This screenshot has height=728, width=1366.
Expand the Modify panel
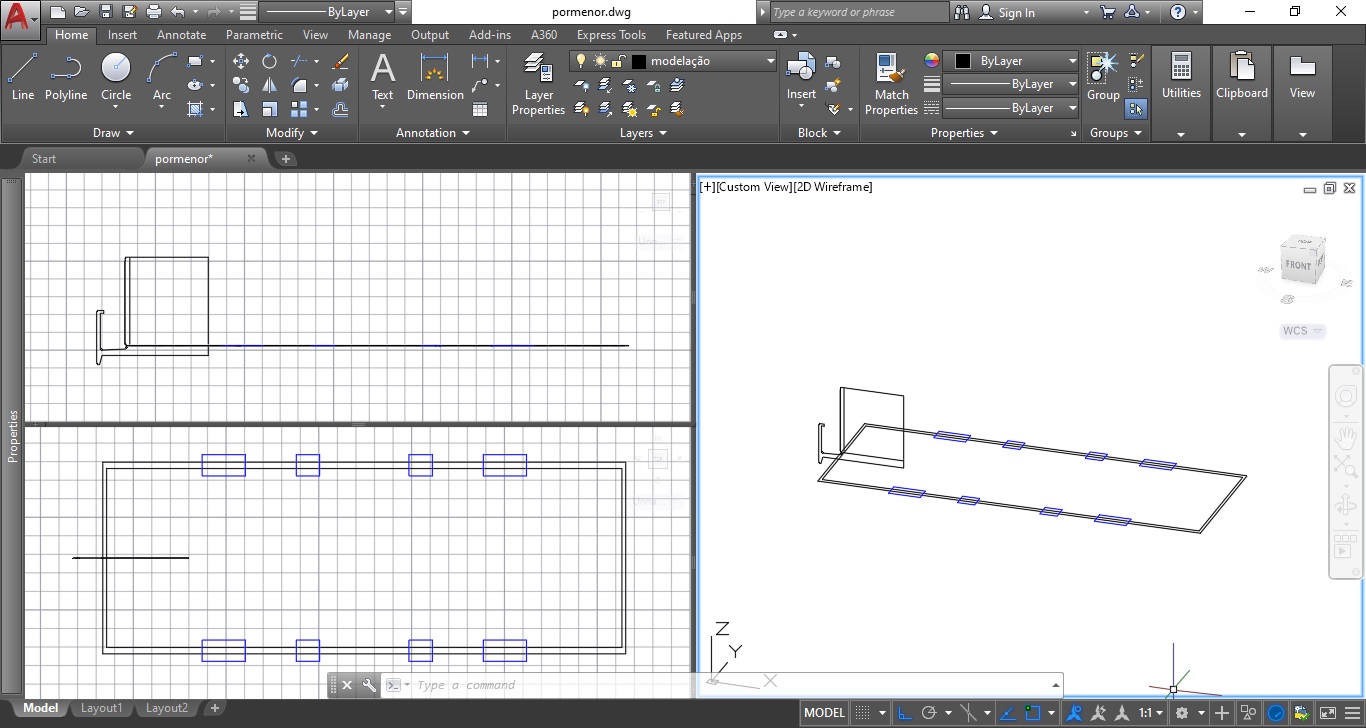(x=292, y=132)
